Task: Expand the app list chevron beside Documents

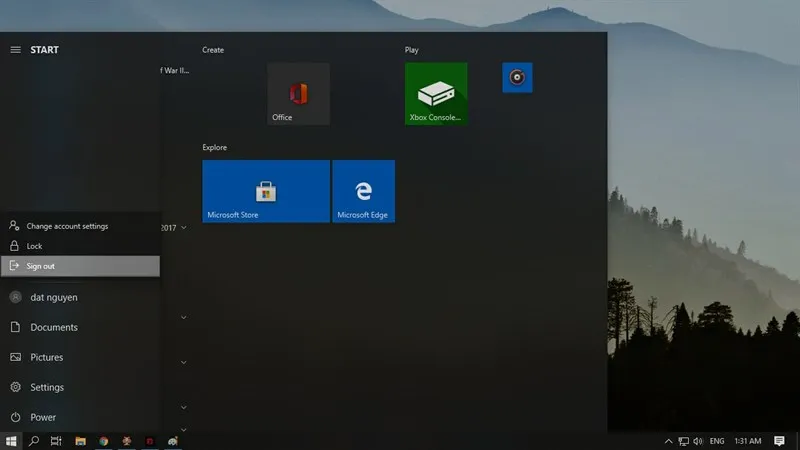Action: (x=184, y=318)
